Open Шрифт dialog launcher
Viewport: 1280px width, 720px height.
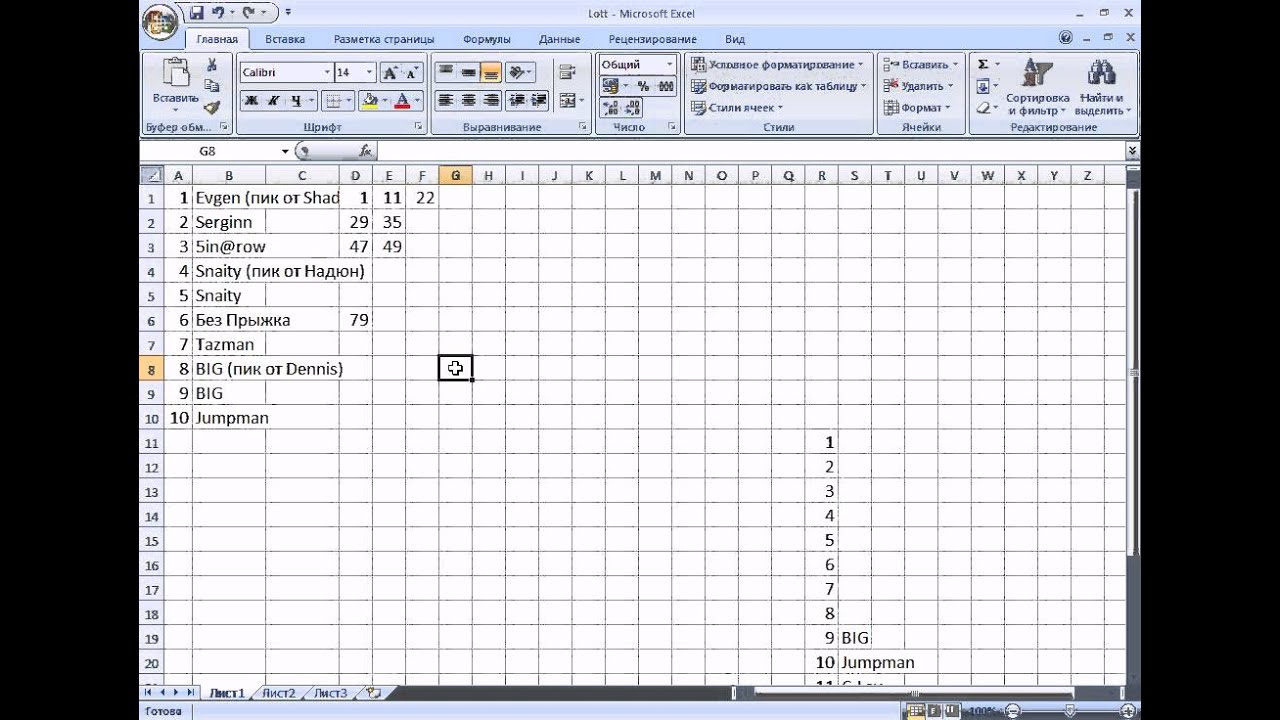(417, 127)
